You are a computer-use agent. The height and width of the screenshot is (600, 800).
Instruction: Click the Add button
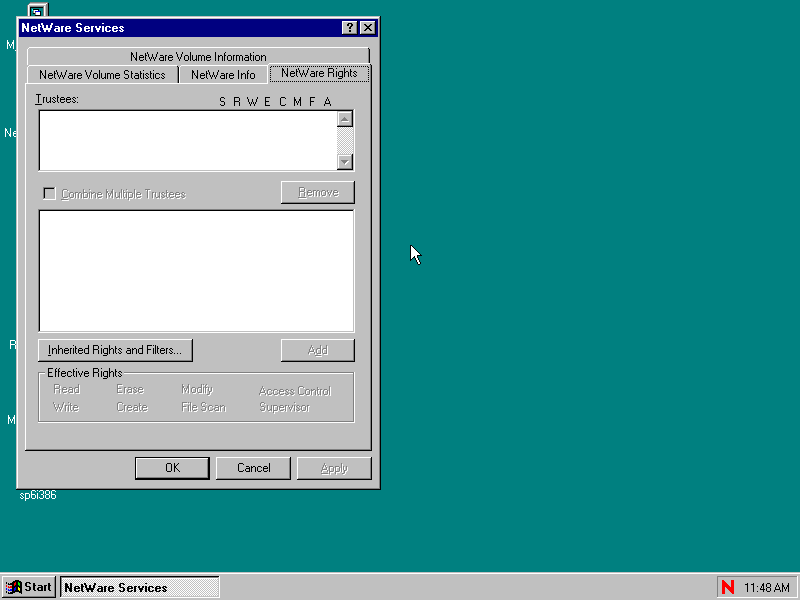[318, 350]
